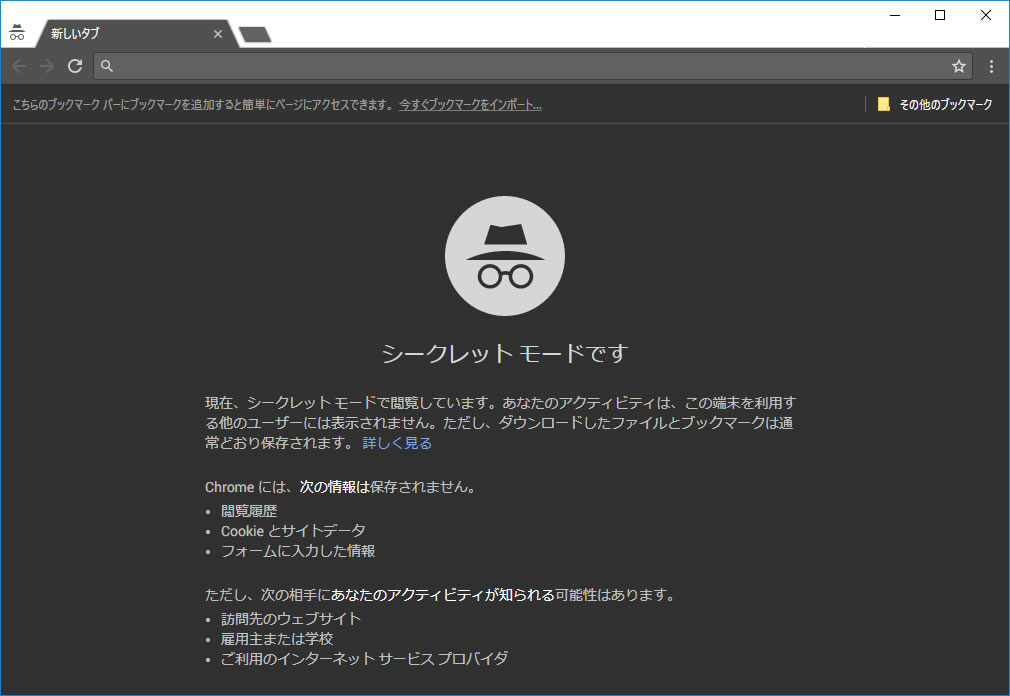Viewport: 1010px width, 696px height.
Task: Click 今すぐブックマークをインポート link
Action: (470, 104)
